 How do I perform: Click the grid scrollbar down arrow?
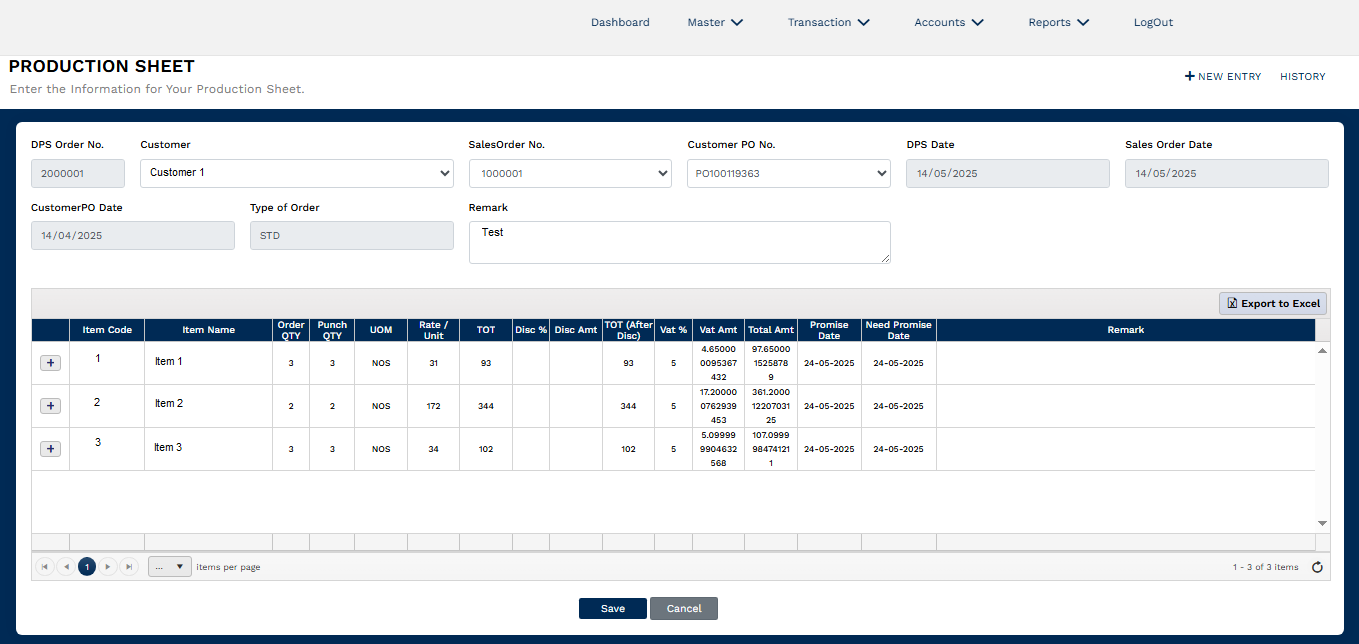[x=1322, y=523]
